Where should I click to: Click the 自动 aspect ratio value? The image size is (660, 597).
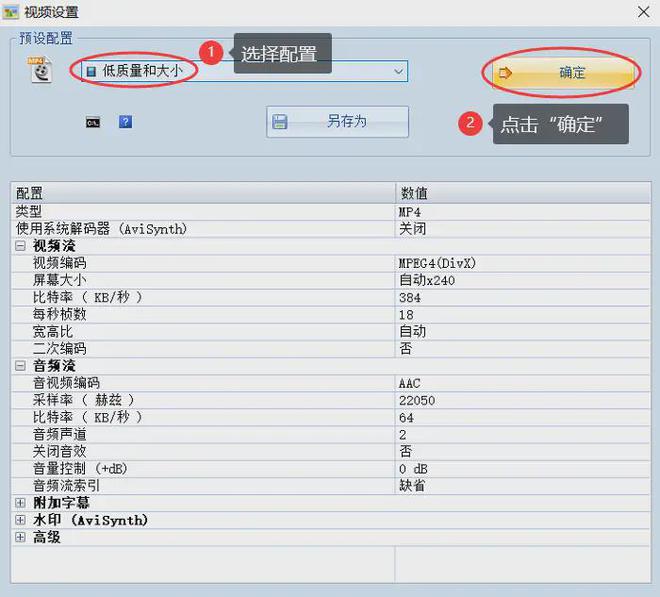click(x=412, y=332)
